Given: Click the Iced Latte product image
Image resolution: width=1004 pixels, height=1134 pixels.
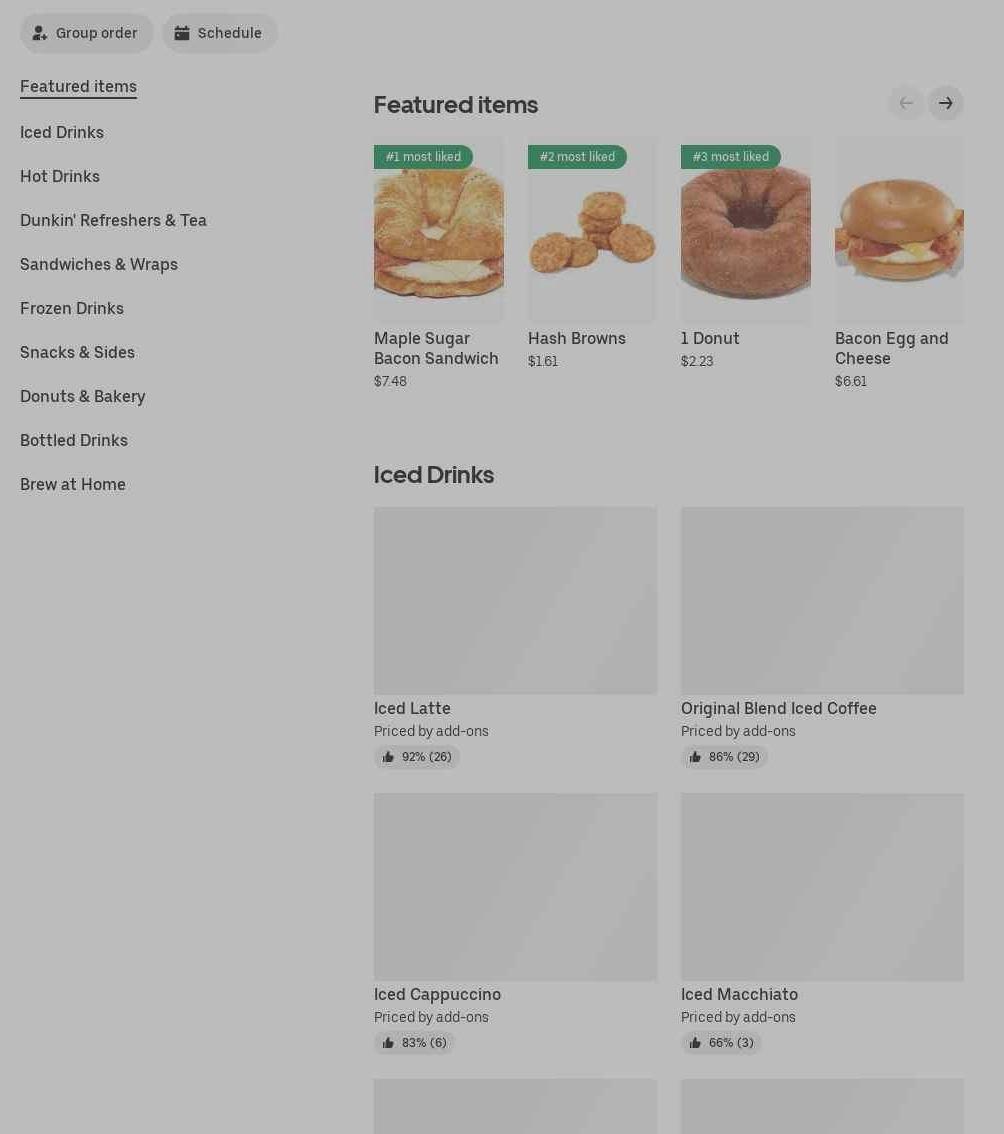Looking at the screenshot, I should point(516,600).
